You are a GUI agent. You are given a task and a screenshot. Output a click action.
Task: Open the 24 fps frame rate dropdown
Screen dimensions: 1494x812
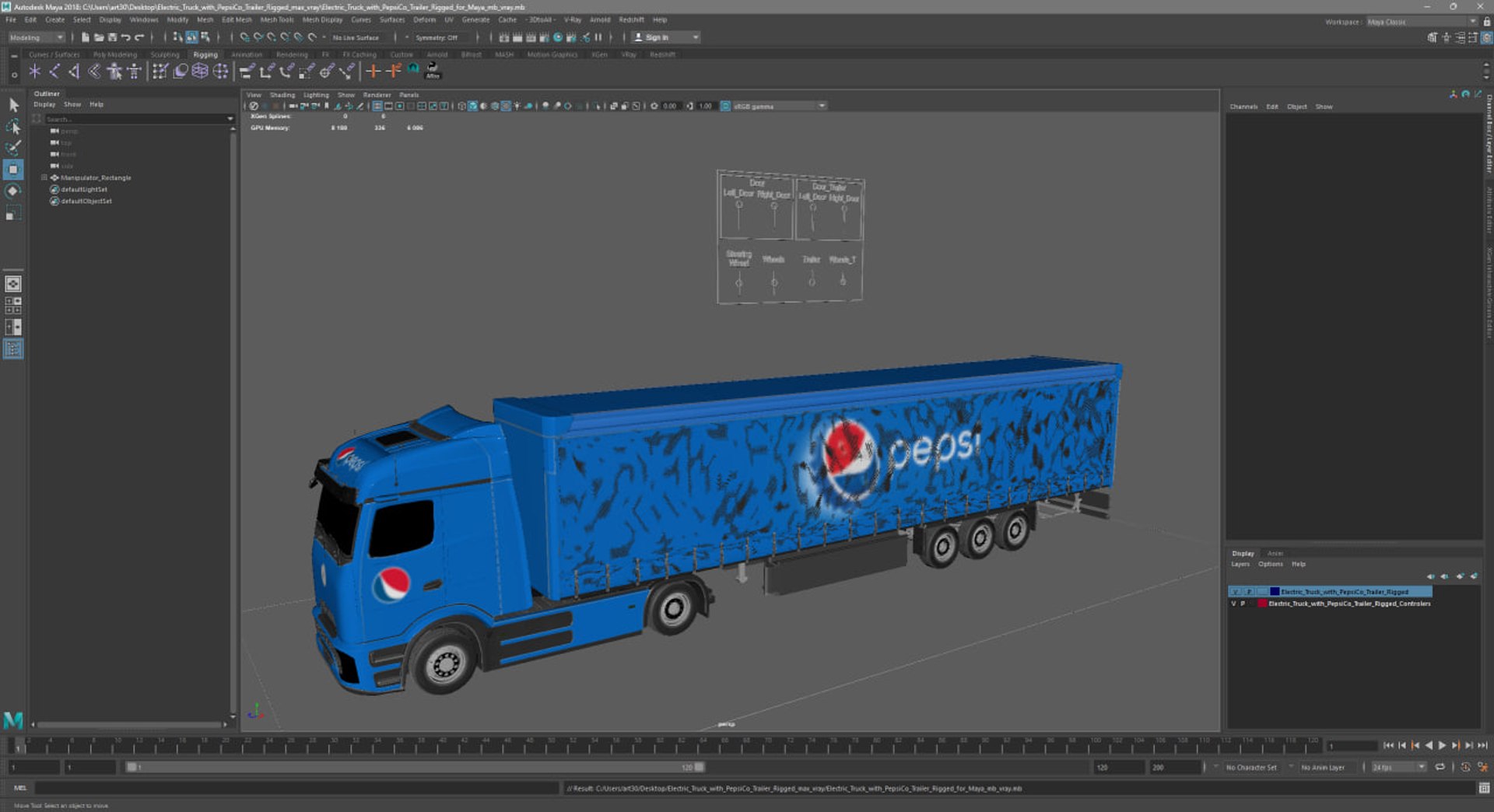pos(1398,767)
